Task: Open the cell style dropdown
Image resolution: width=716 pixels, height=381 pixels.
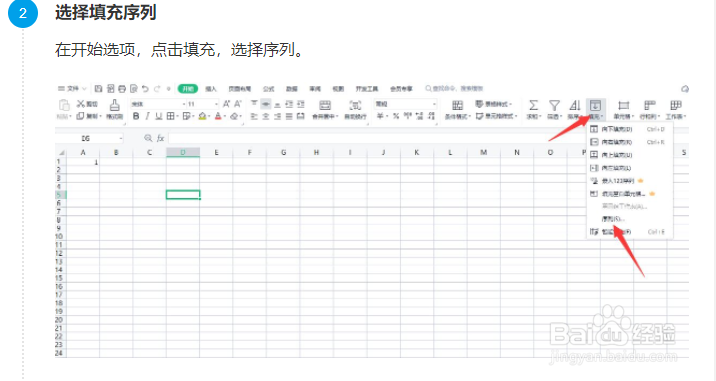Action: [496, 116]
